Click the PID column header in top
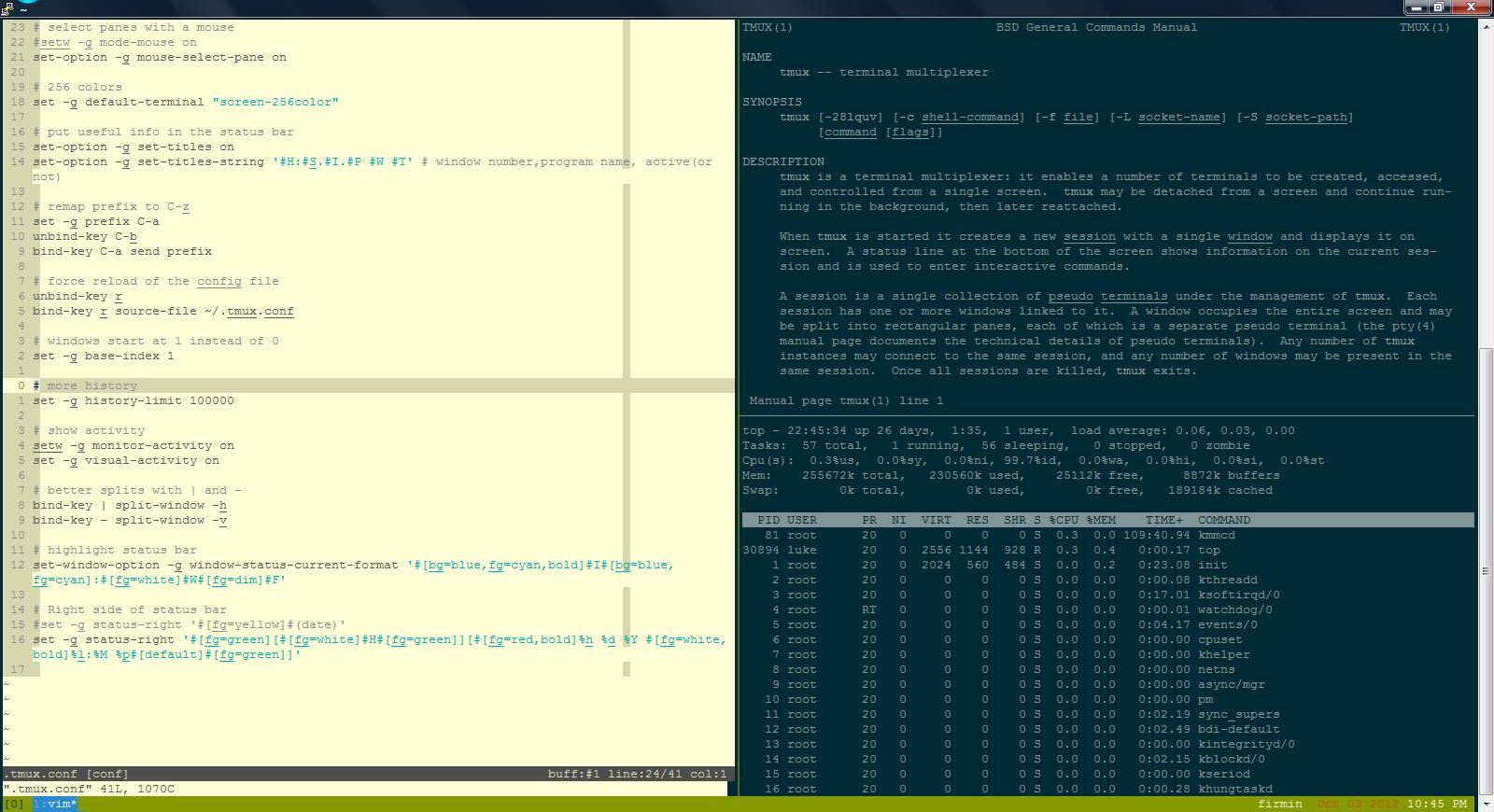 coord(768,520)
